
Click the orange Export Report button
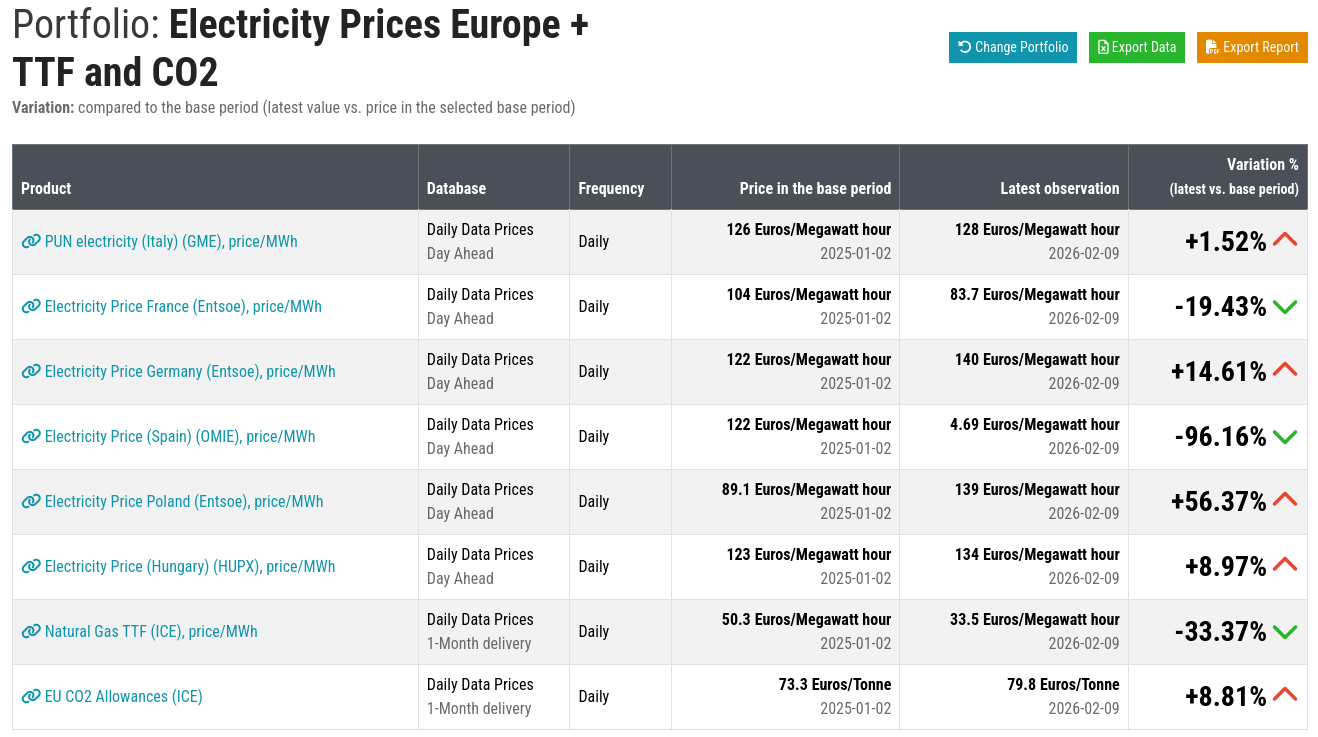coord(1252,47)
